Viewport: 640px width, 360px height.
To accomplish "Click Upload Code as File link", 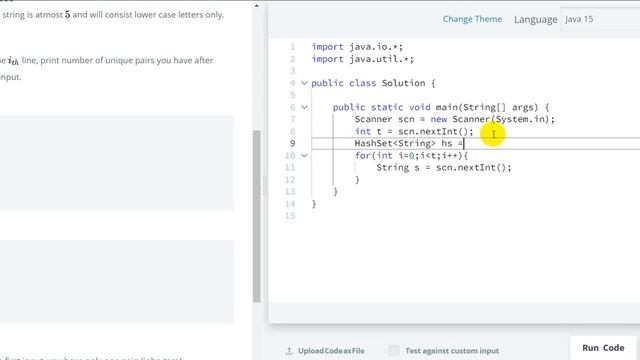I will [x=331, y=351].
